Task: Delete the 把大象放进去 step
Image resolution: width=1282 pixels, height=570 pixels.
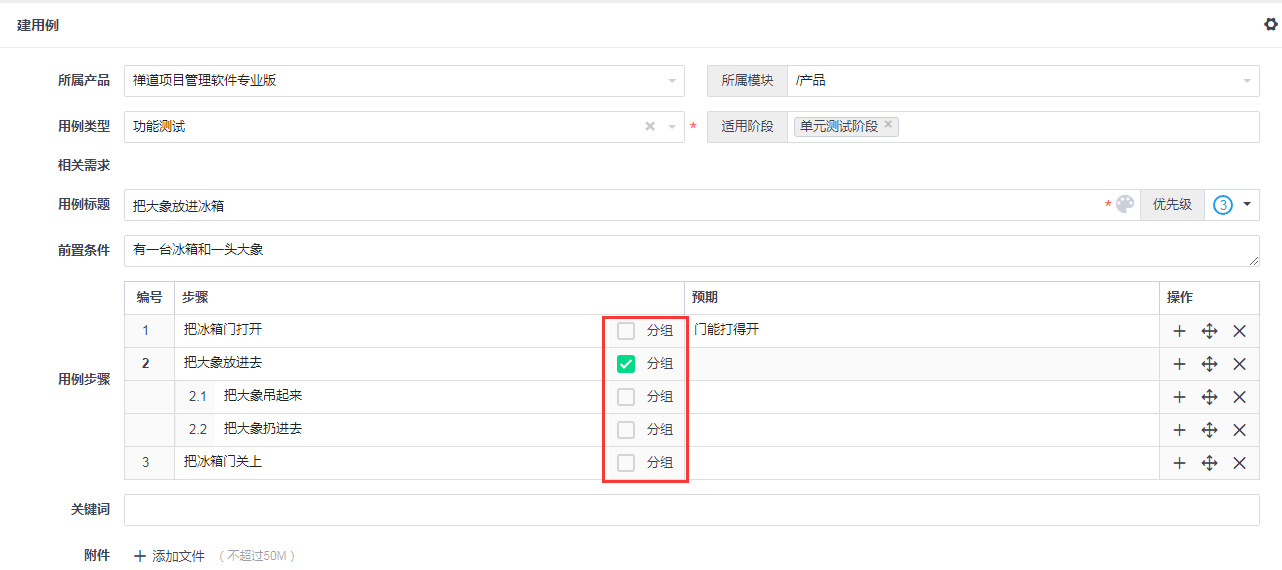Action: tap(1239, 364)
